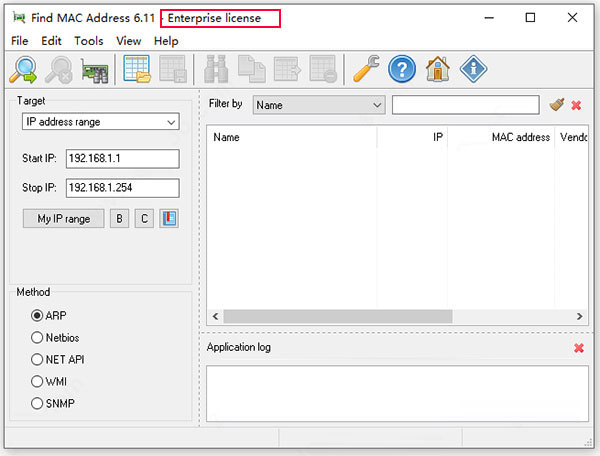600x456 pixels.
Task: Click the save results table icon
Action: pos(173,69)
